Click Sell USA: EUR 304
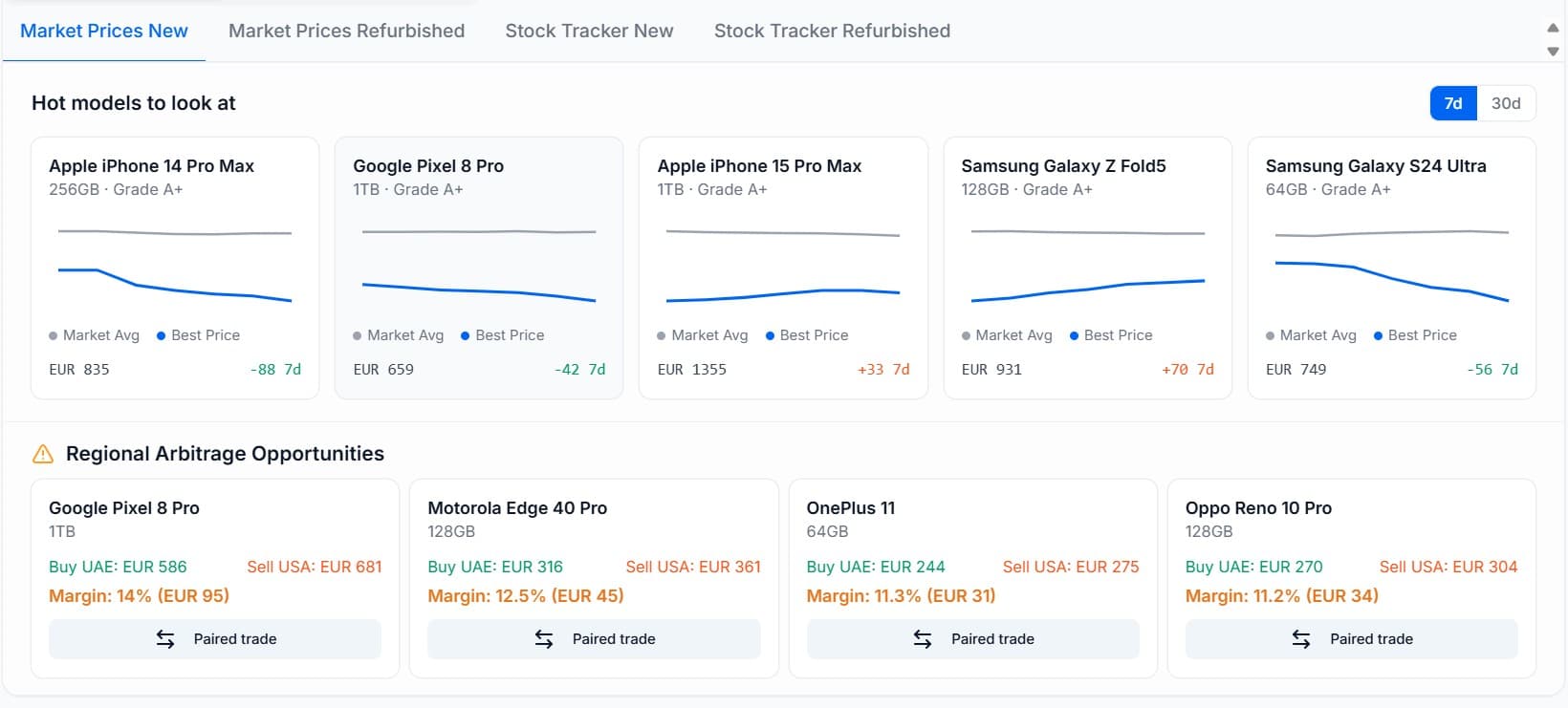Image resolution: width=1568 pixels, height=708 pixels. click(1448, 567)
